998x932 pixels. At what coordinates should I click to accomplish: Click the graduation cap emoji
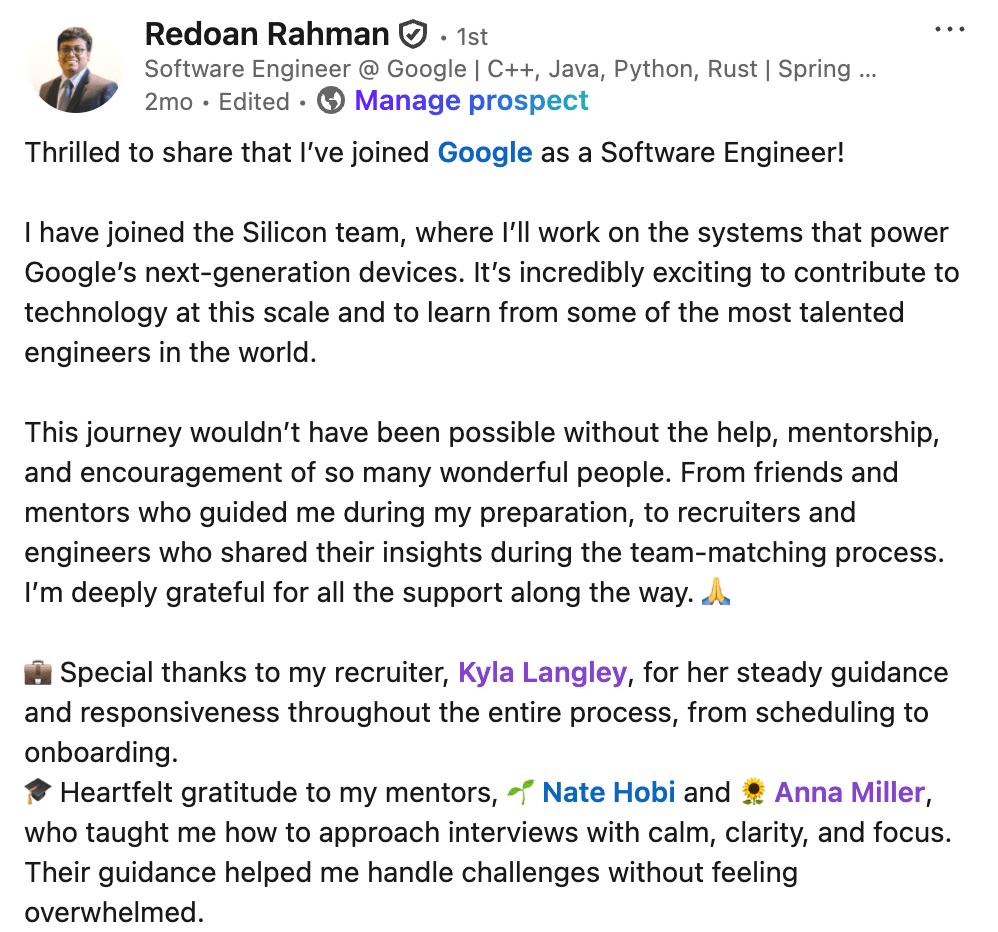point(38,794)
